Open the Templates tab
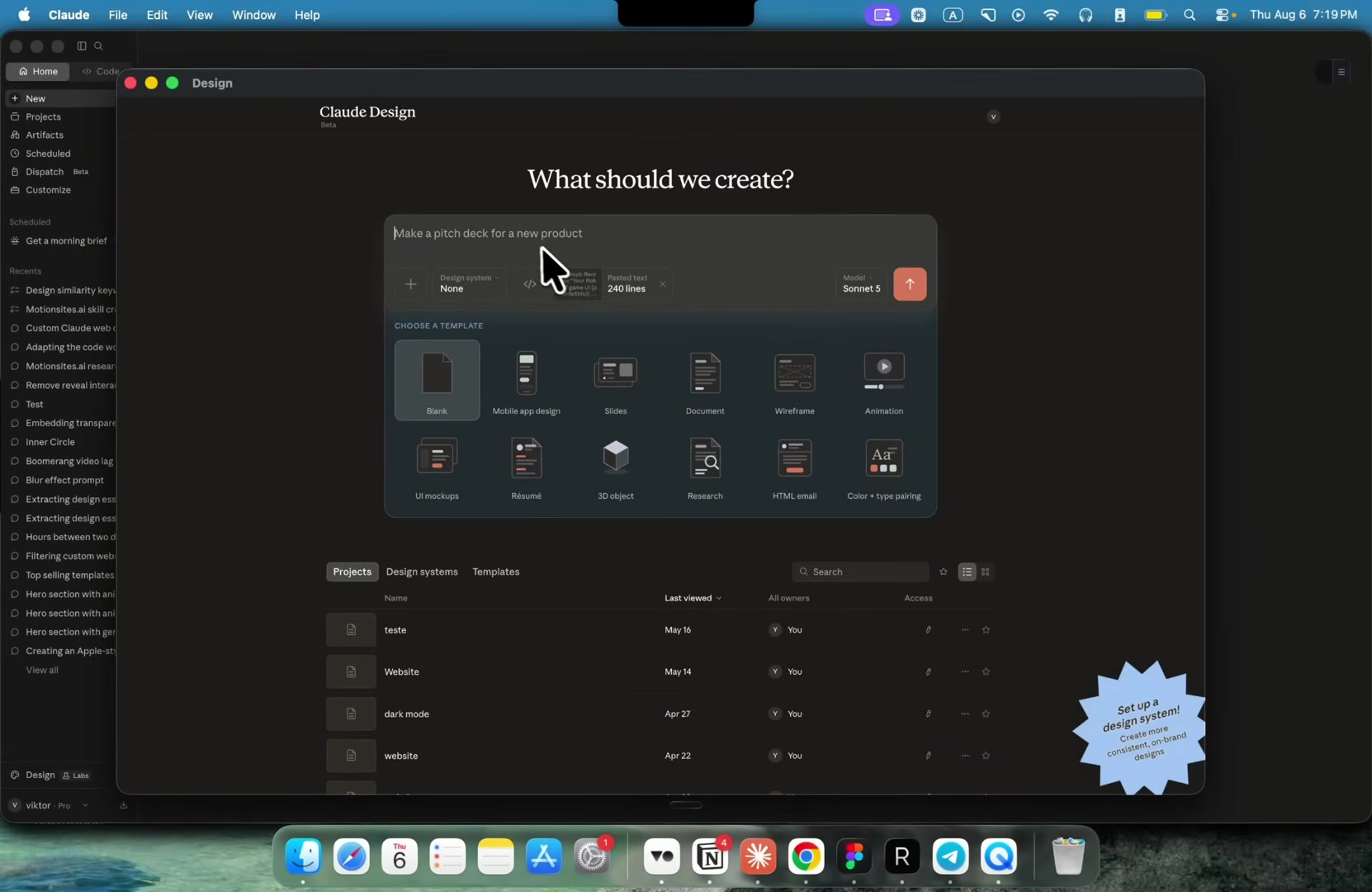1372x892 pixels. 495,572
